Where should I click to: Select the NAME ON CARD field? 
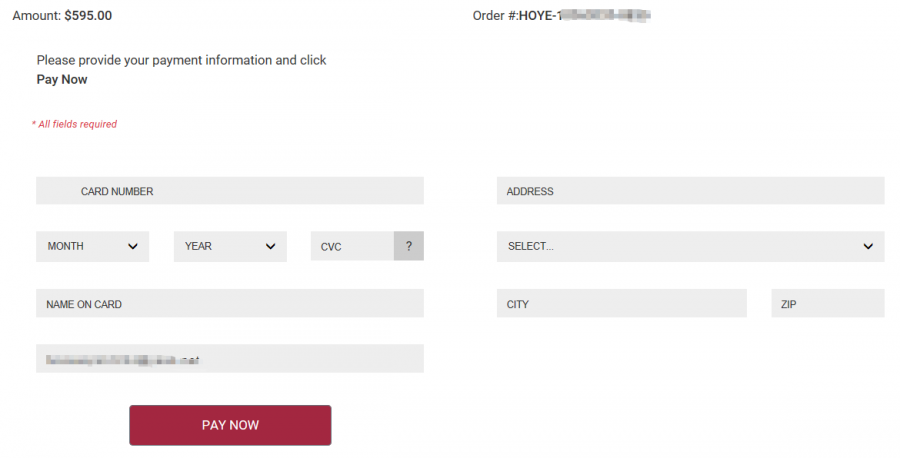click(230, 304)
